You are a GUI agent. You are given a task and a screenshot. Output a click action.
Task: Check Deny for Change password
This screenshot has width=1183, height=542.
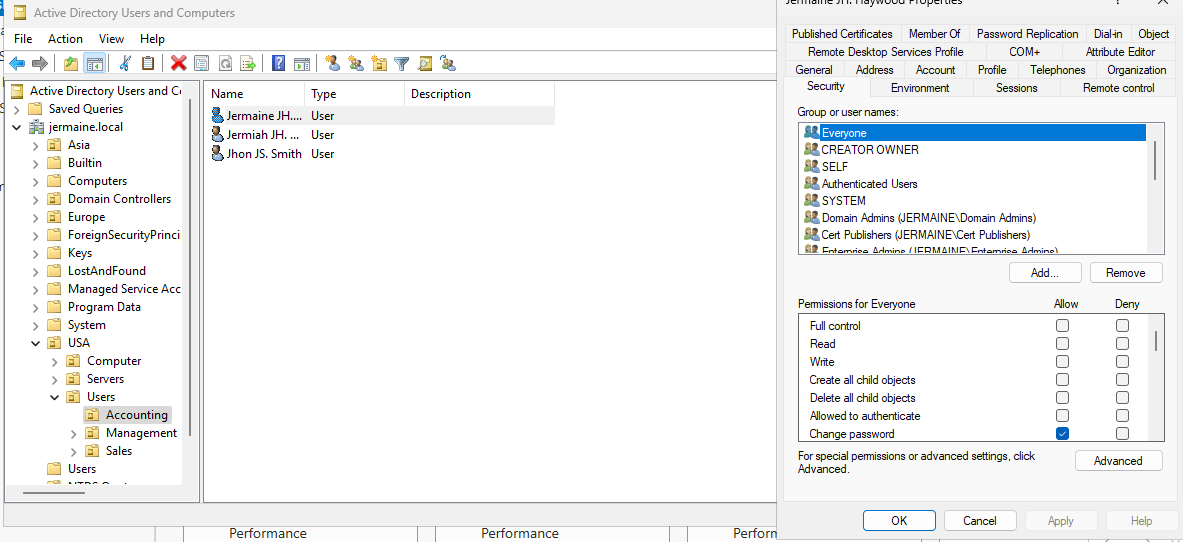[1123, 434]
